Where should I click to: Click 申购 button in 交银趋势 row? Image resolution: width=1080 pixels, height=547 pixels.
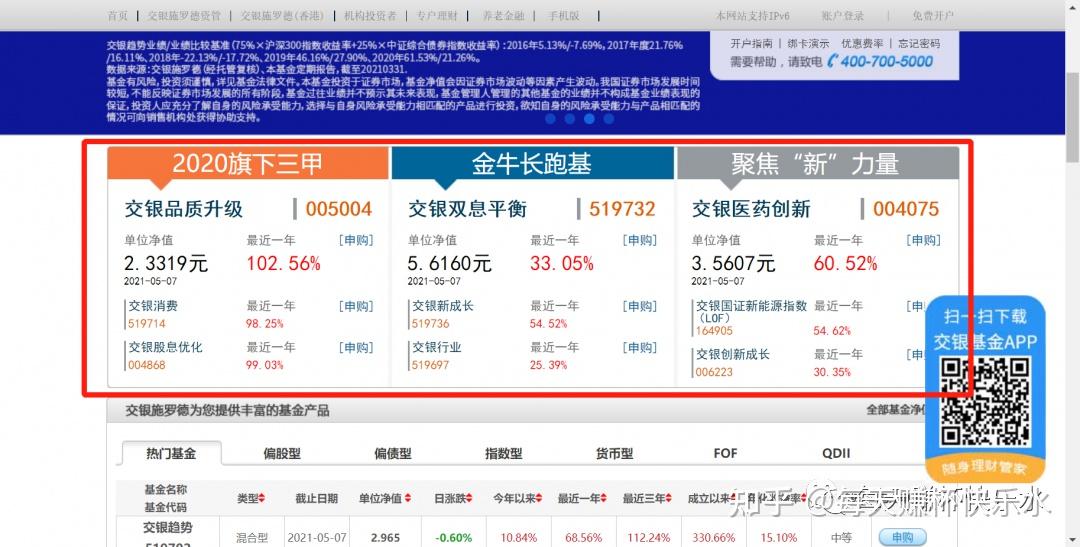tap(902, 537)
